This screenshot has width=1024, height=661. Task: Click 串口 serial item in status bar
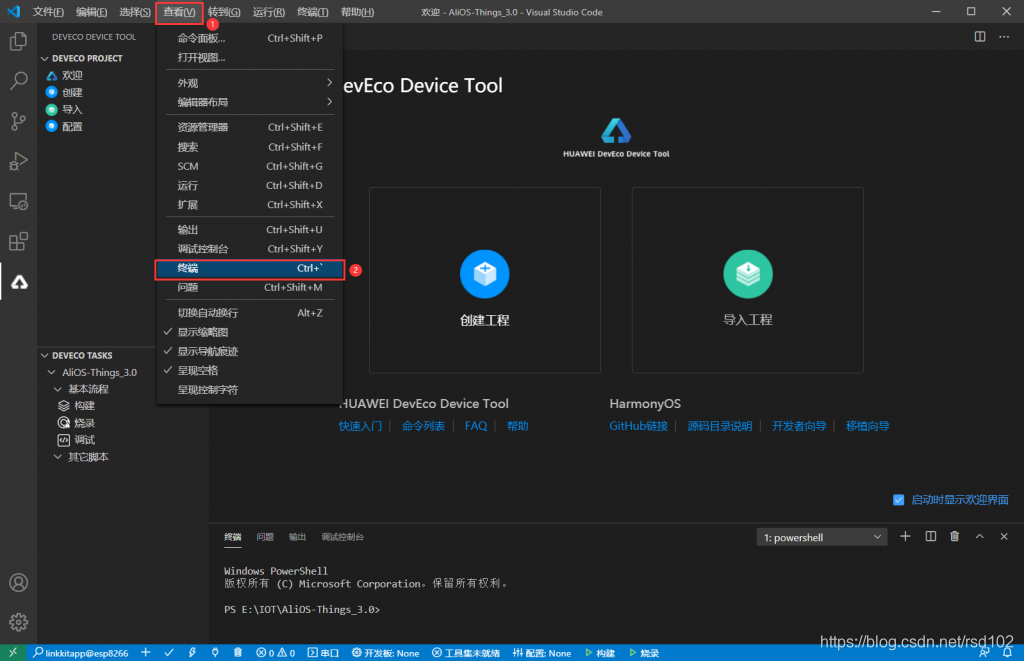[x=323, y=653]
